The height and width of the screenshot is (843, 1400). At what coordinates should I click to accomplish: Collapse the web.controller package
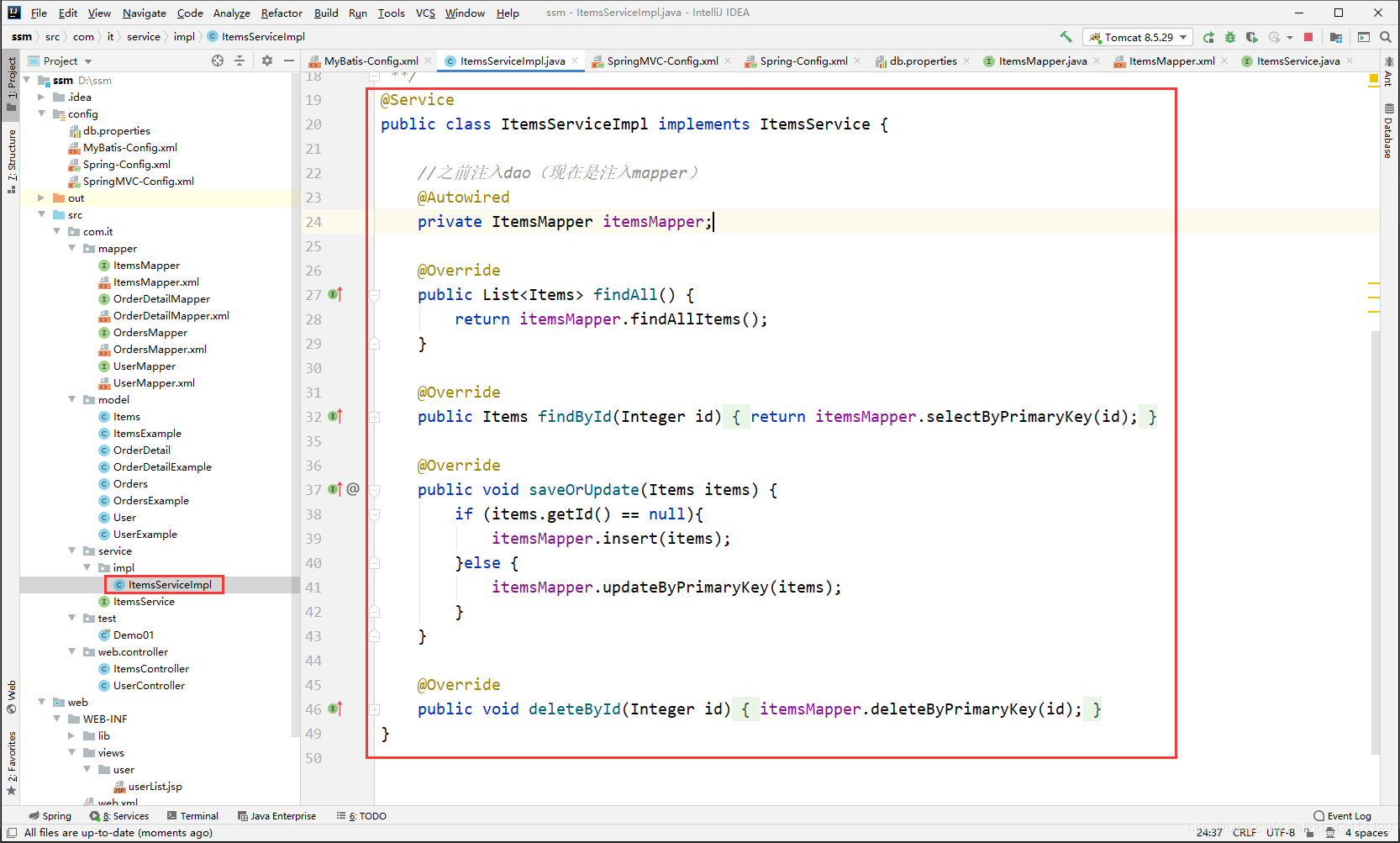(x=71, y=651)
